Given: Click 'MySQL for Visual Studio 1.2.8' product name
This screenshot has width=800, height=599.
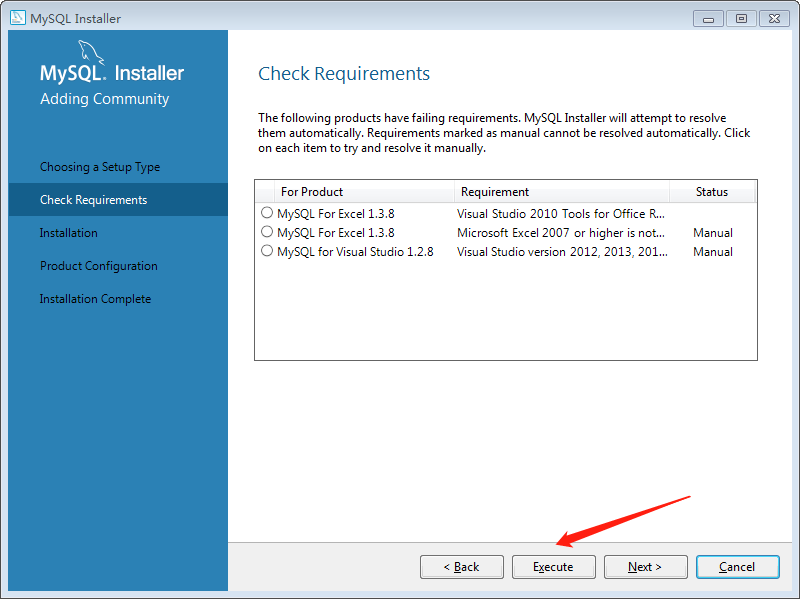Looking at the screenshot, I should (355, 252).
